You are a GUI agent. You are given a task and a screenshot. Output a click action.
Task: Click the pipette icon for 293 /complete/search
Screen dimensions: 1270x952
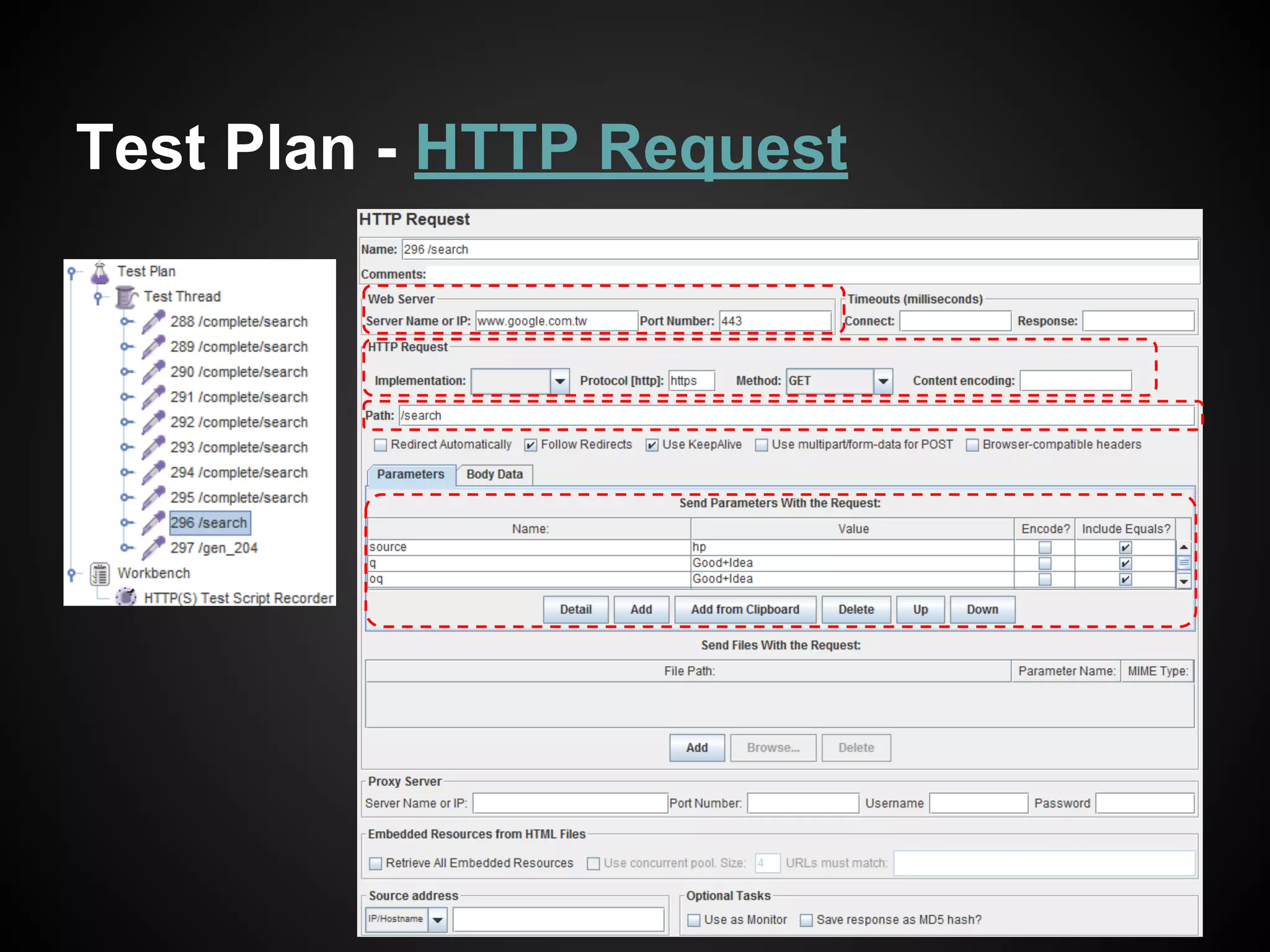[153, 447]
